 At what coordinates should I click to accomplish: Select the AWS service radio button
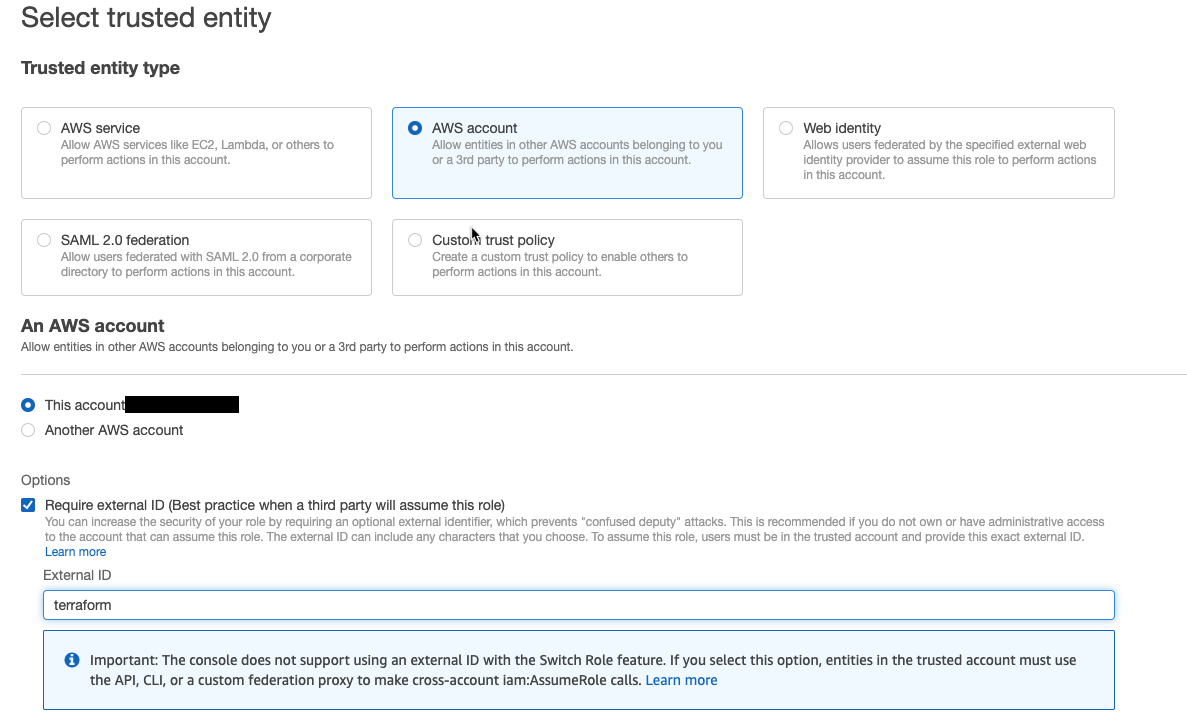pyautogui.click(x=44, y=128)
